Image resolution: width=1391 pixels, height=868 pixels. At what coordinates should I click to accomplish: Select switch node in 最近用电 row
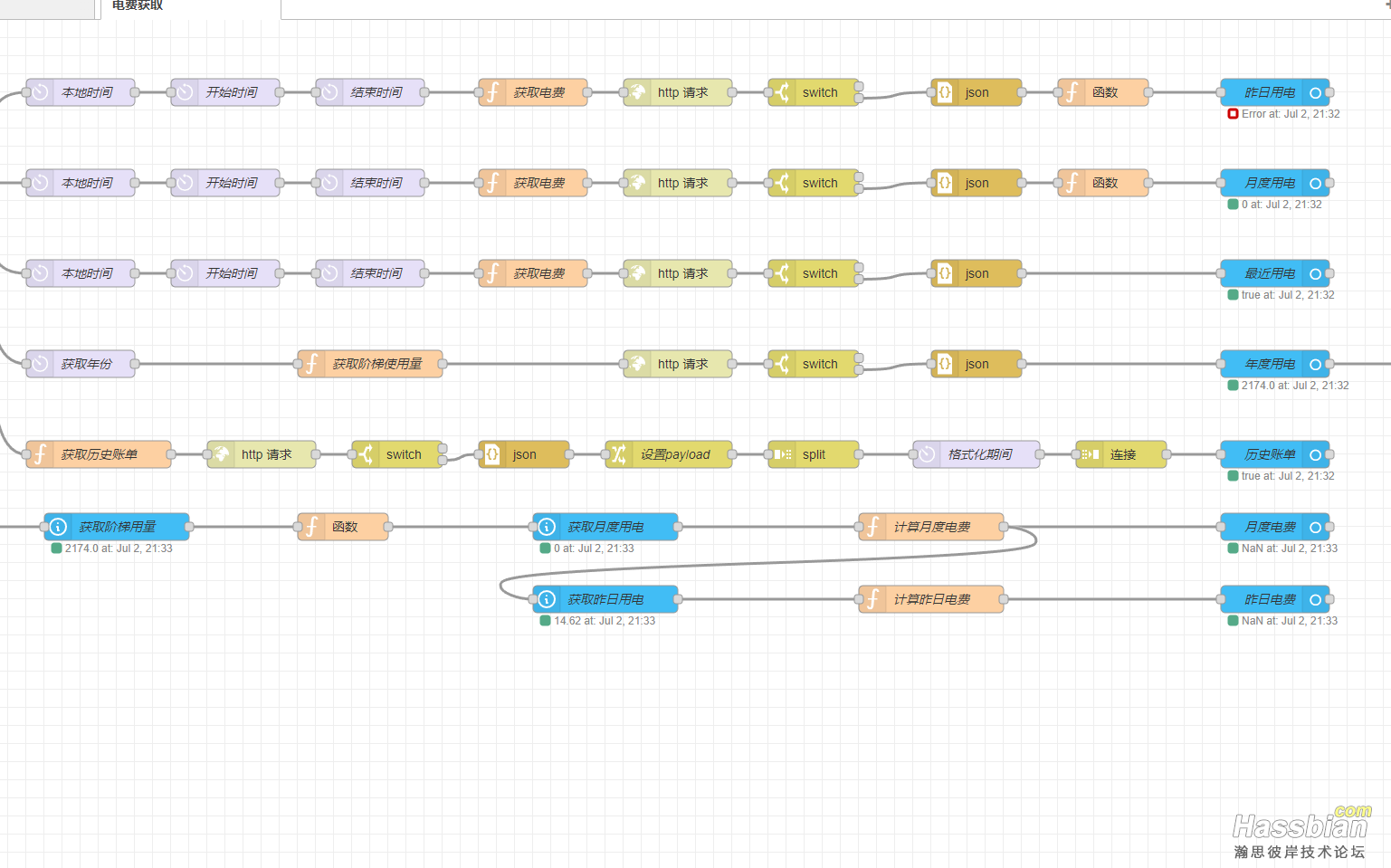click(x=814, y=273)
